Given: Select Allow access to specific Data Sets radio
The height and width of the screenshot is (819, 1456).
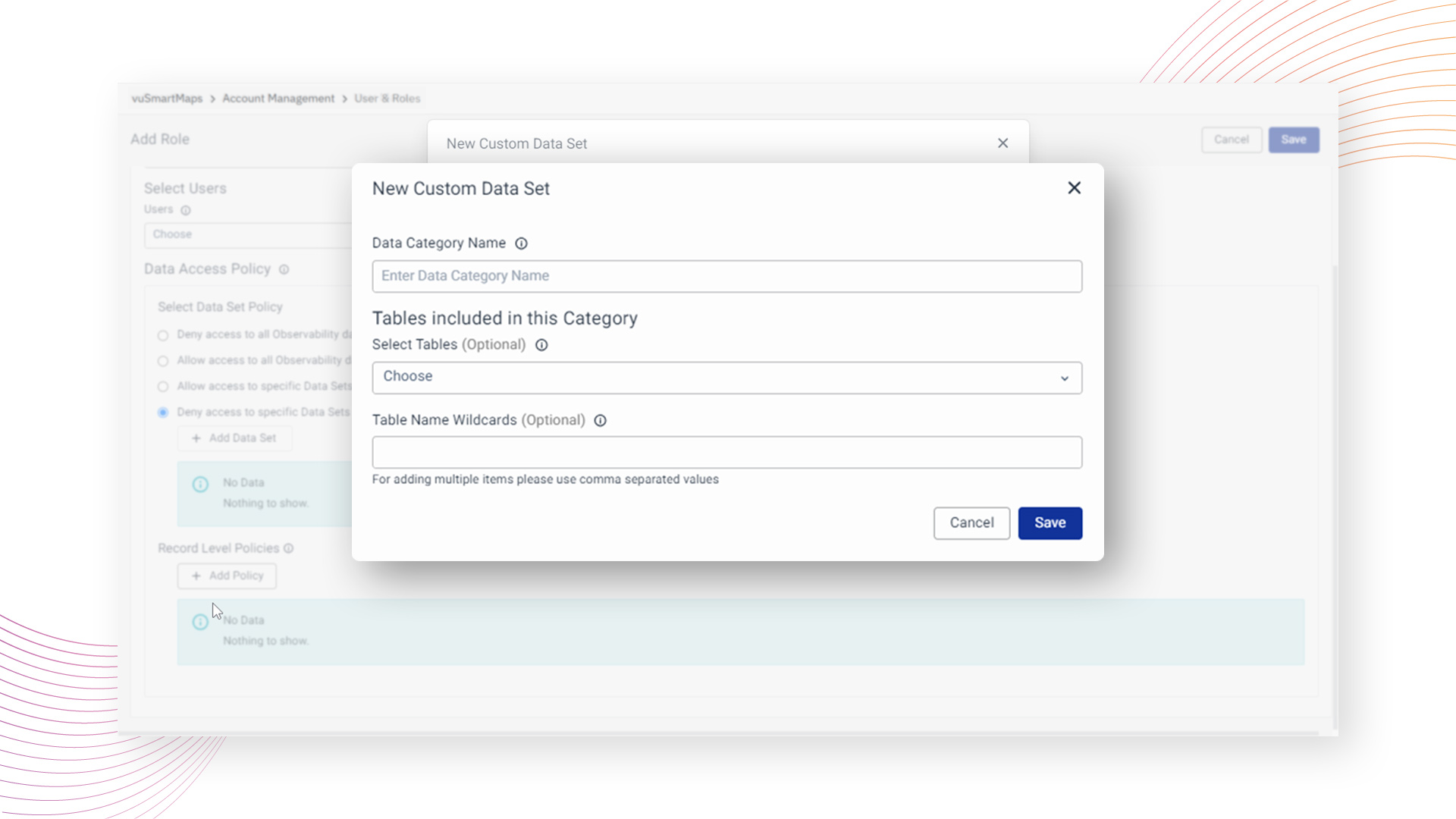Looking at the screenshot, I should click(x=163, y=387).
